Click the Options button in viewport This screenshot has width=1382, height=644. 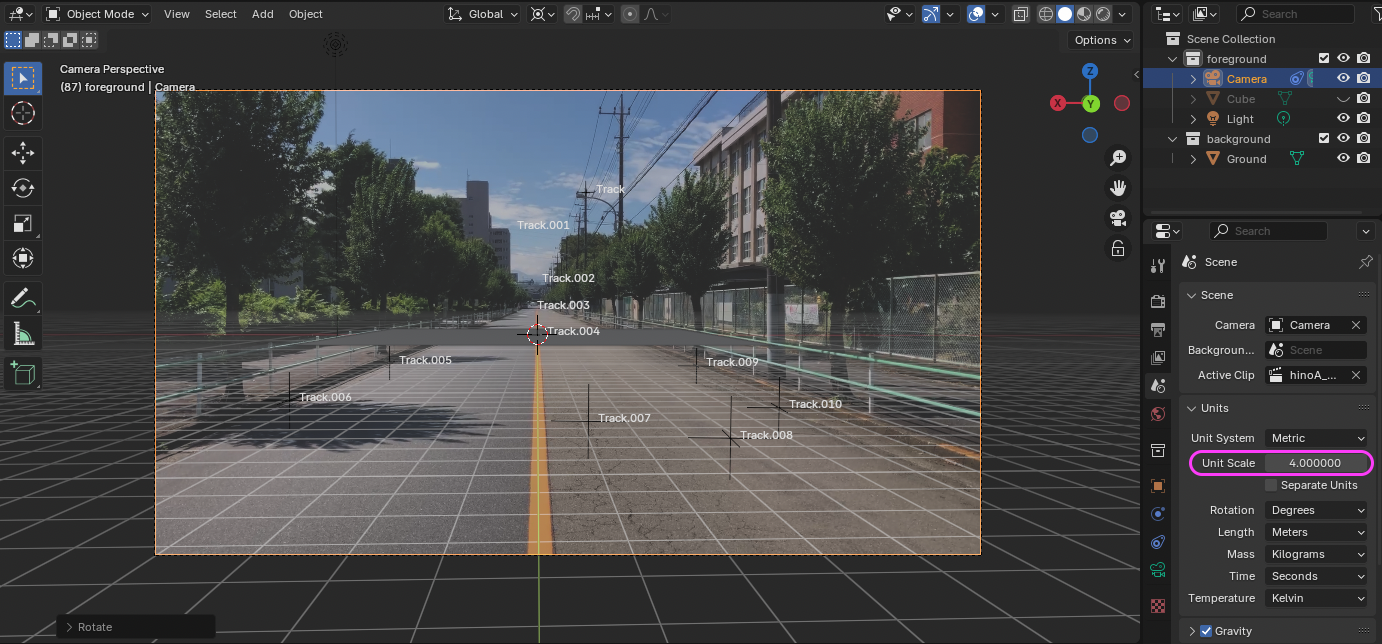(x=1101, y=40)
